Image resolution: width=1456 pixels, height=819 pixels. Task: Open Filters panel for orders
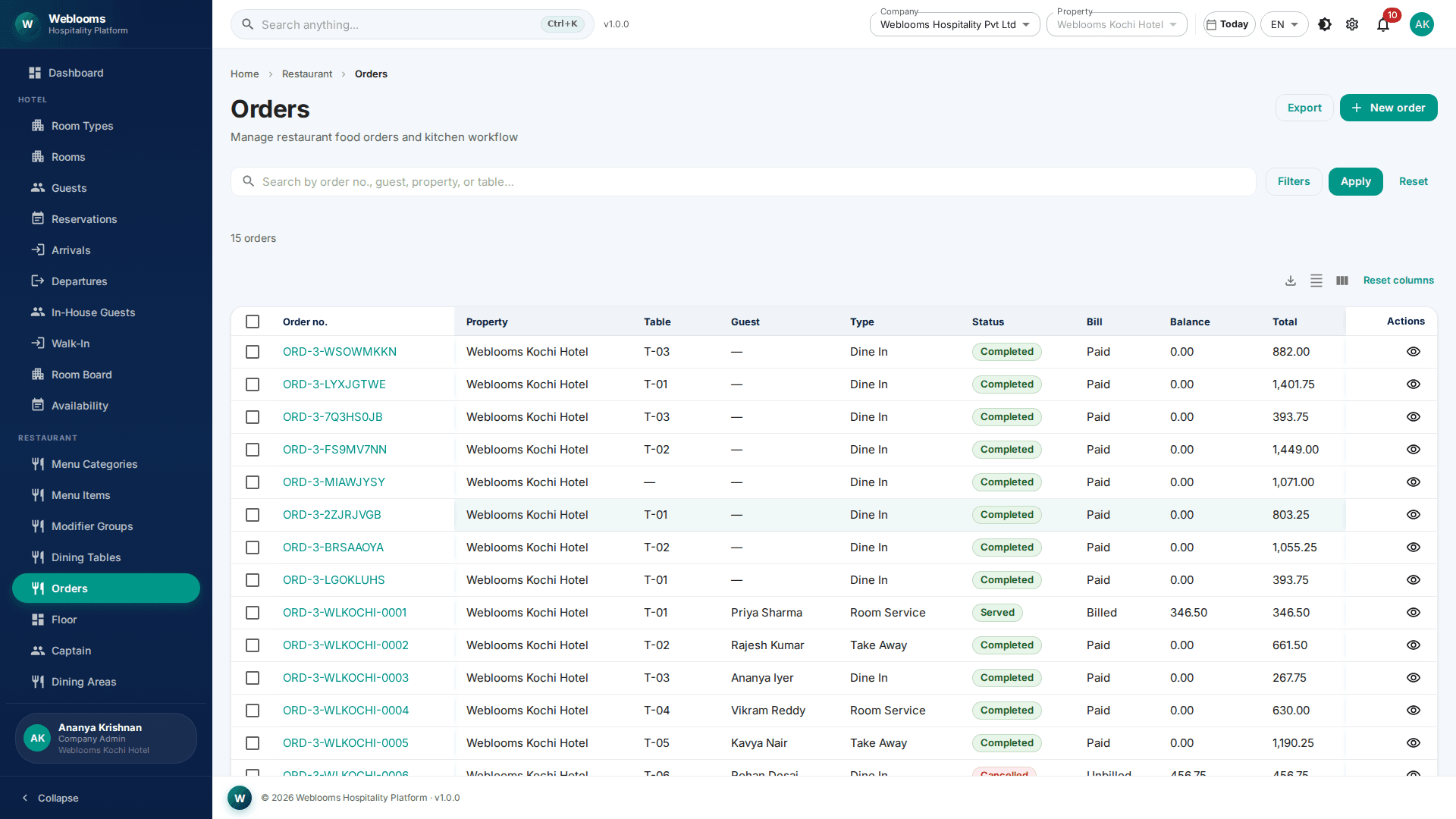coord(1294,182)
